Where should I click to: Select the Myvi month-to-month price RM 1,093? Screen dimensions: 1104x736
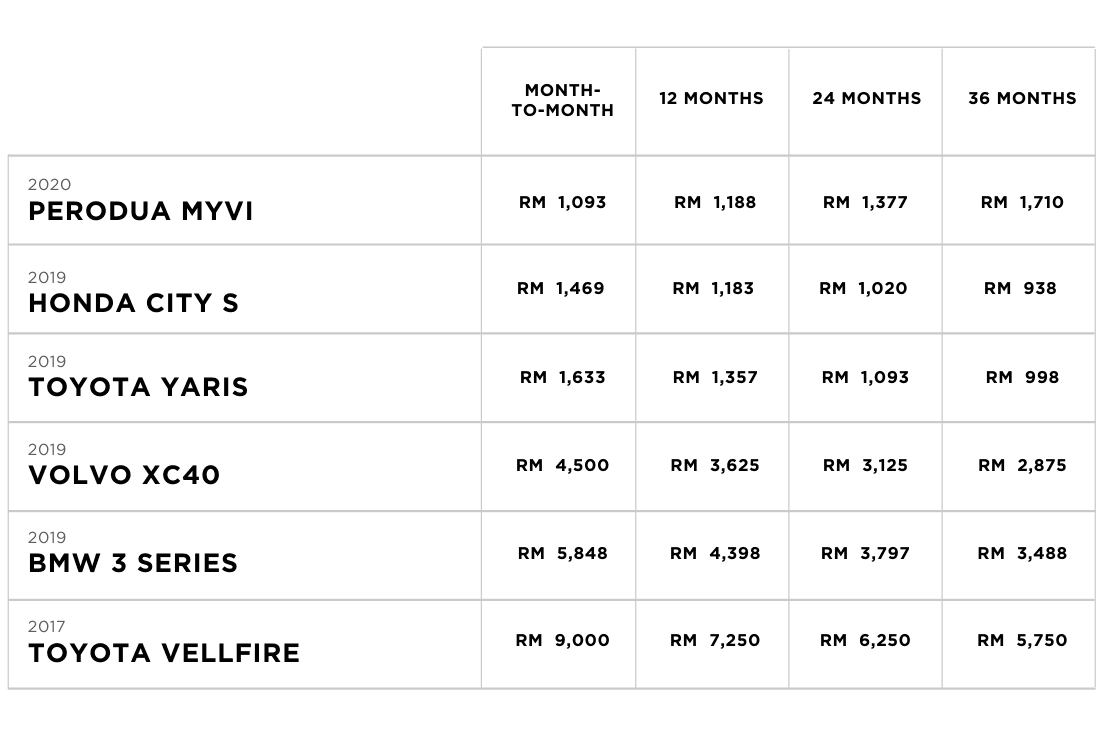[x=563, y=203]
